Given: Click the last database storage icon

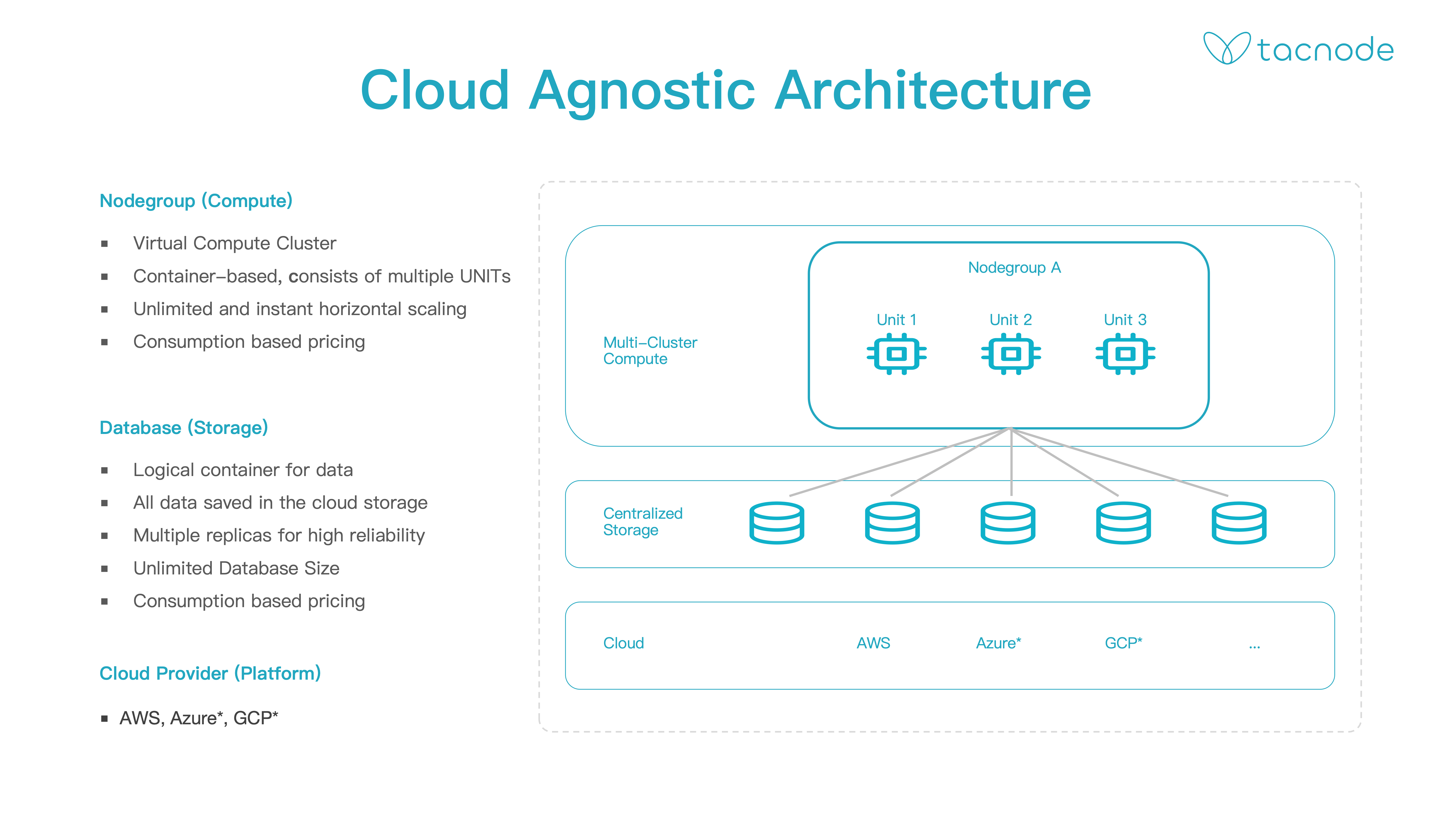Looking at the screenshot, I should pyautogui.click(x=1239, y=523).
